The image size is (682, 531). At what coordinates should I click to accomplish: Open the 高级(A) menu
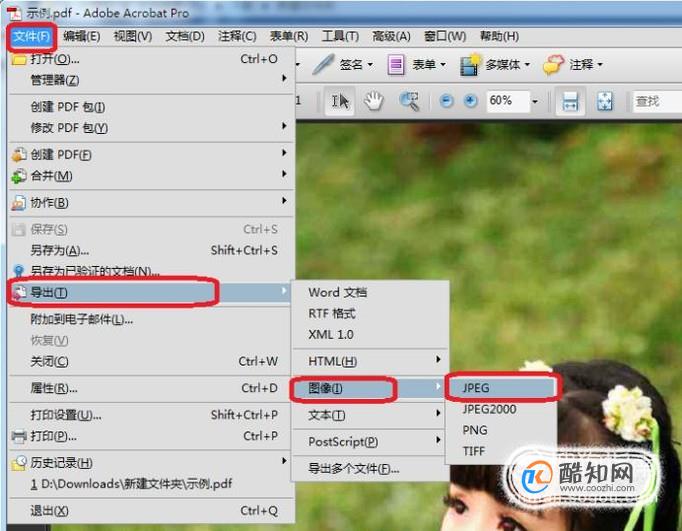(391, 36)
